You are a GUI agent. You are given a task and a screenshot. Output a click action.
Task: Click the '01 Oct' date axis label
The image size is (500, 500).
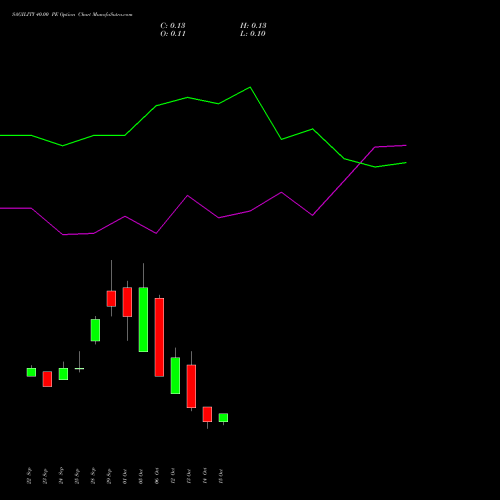tap(125, 476)
